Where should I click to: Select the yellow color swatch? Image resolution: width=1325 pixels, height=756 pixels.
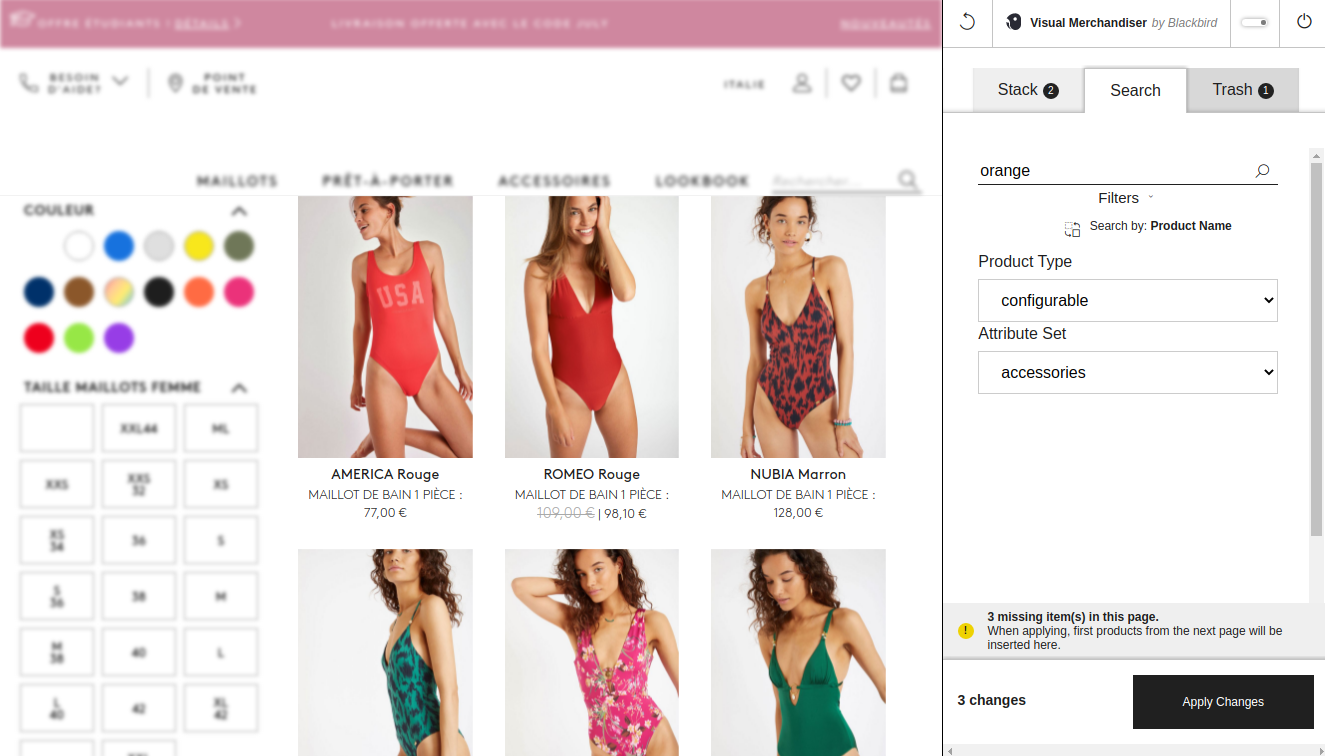tap(199, 246)
